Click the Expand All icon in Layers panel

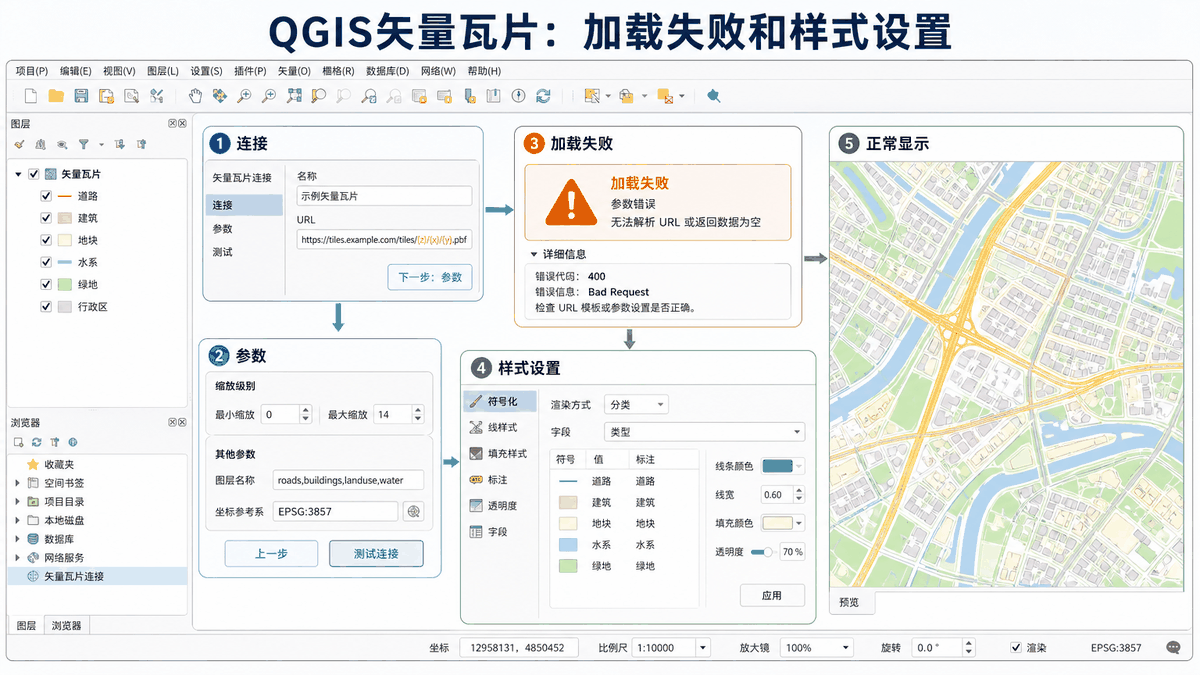pos(119,144)
